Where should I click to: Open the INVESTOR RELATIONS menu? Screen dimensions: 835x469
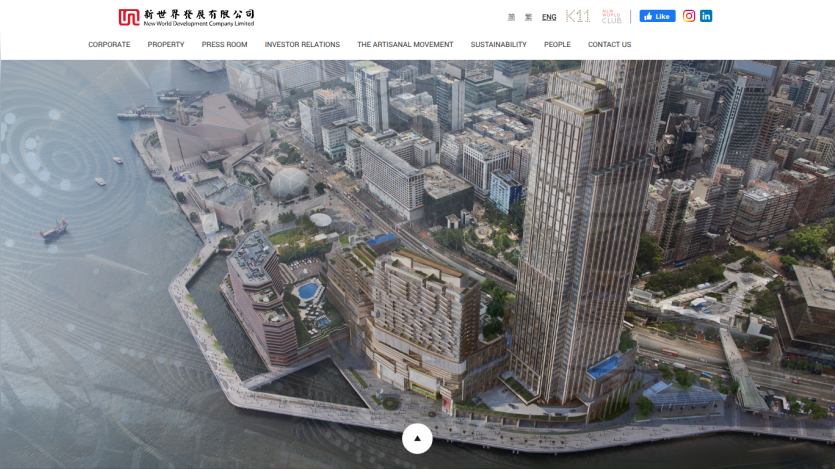[302, 45]
